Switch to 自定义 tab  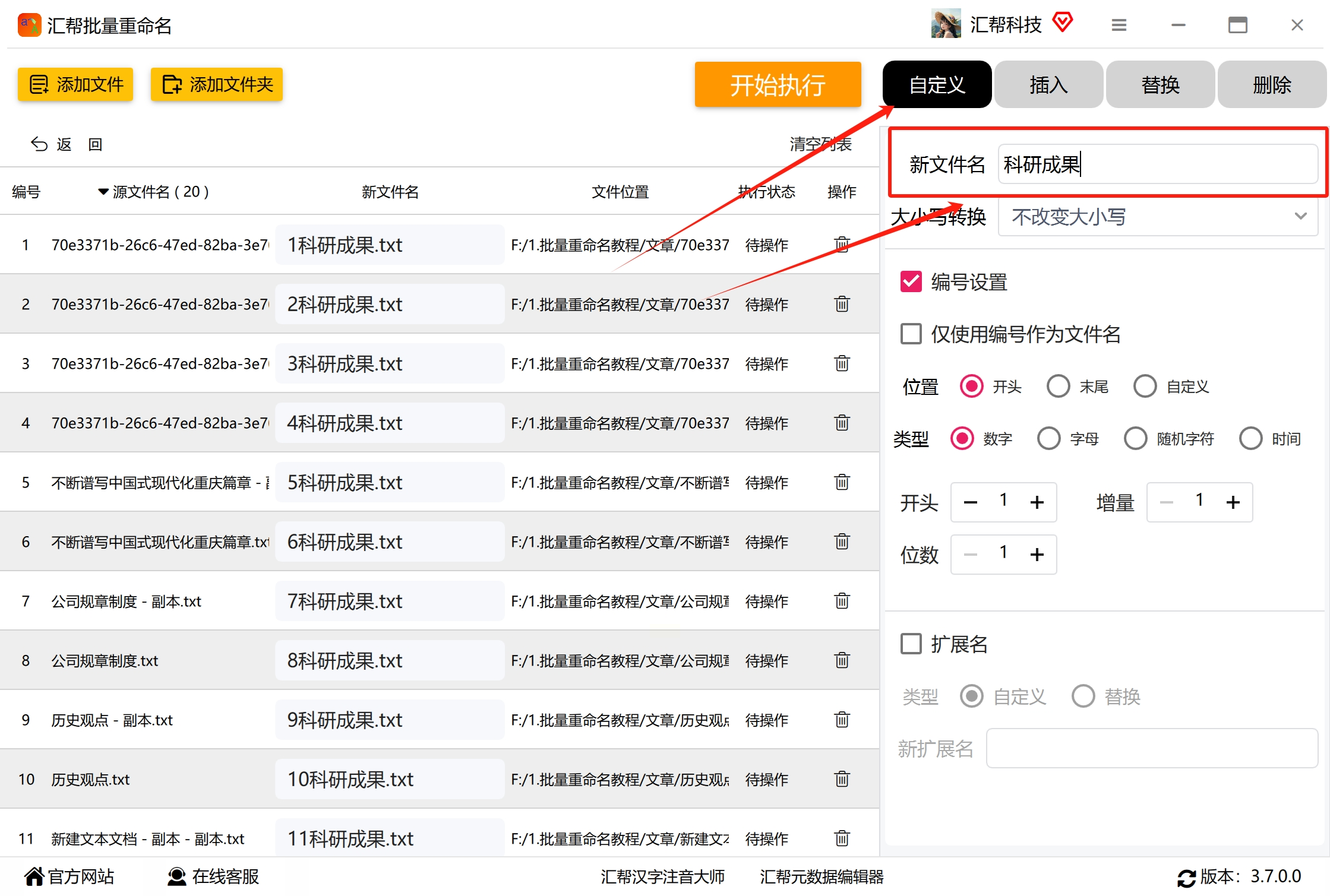[937, 84]
